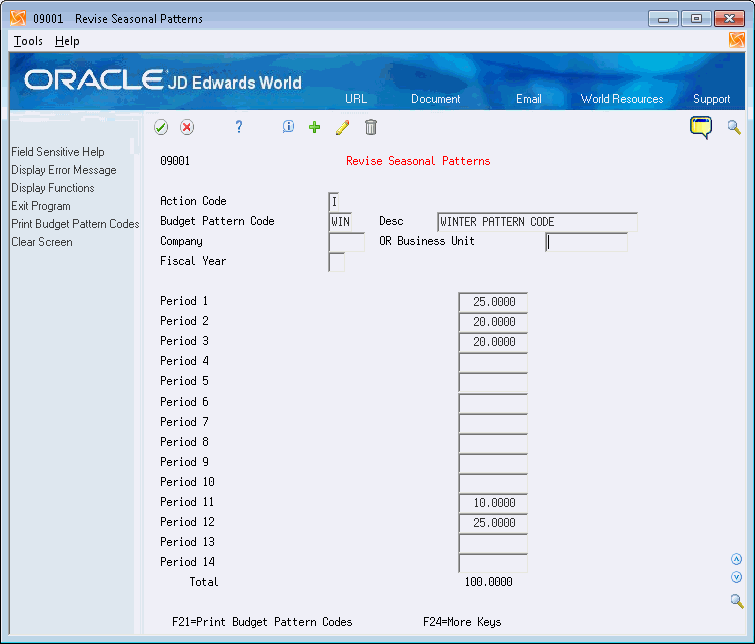The image size is (755, 644).
Task: Click F24=More Keys text
Action: coord(462,622)
